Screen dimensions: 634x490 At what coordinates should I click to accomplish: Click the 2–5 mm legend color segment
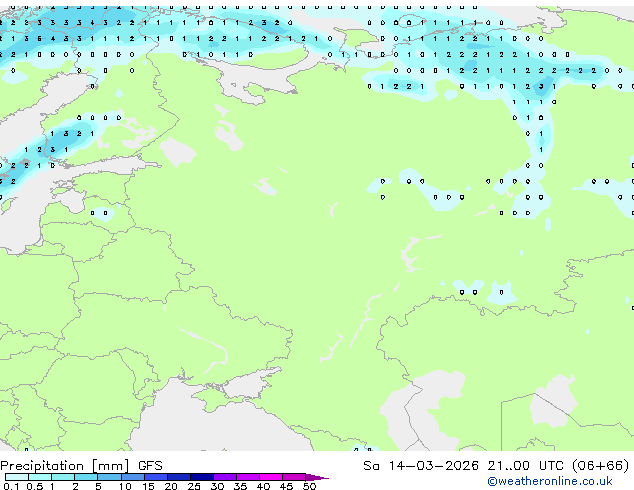[86, 477]
